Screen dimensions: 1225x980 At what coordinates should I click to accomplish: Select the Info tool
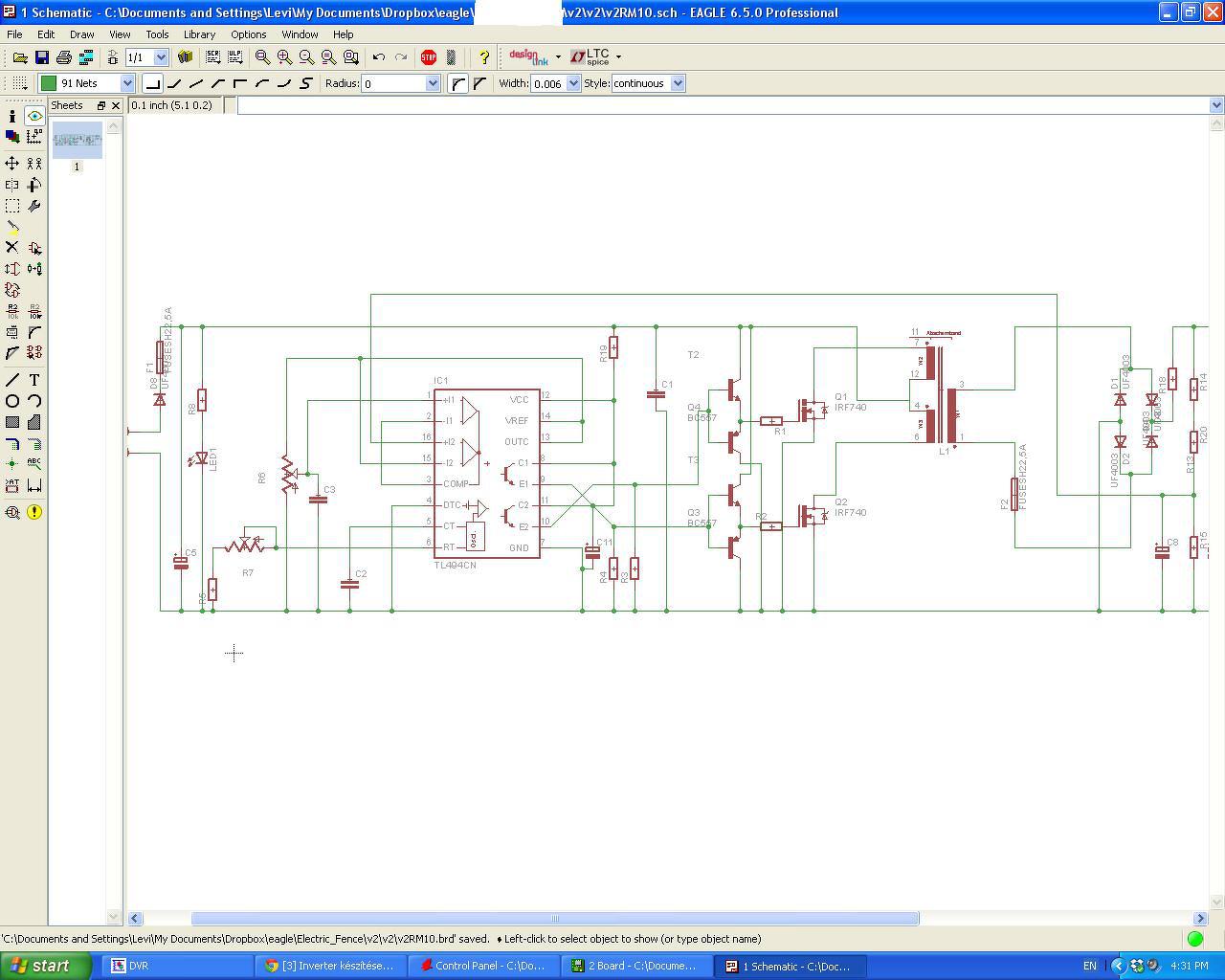click(12, 116)
